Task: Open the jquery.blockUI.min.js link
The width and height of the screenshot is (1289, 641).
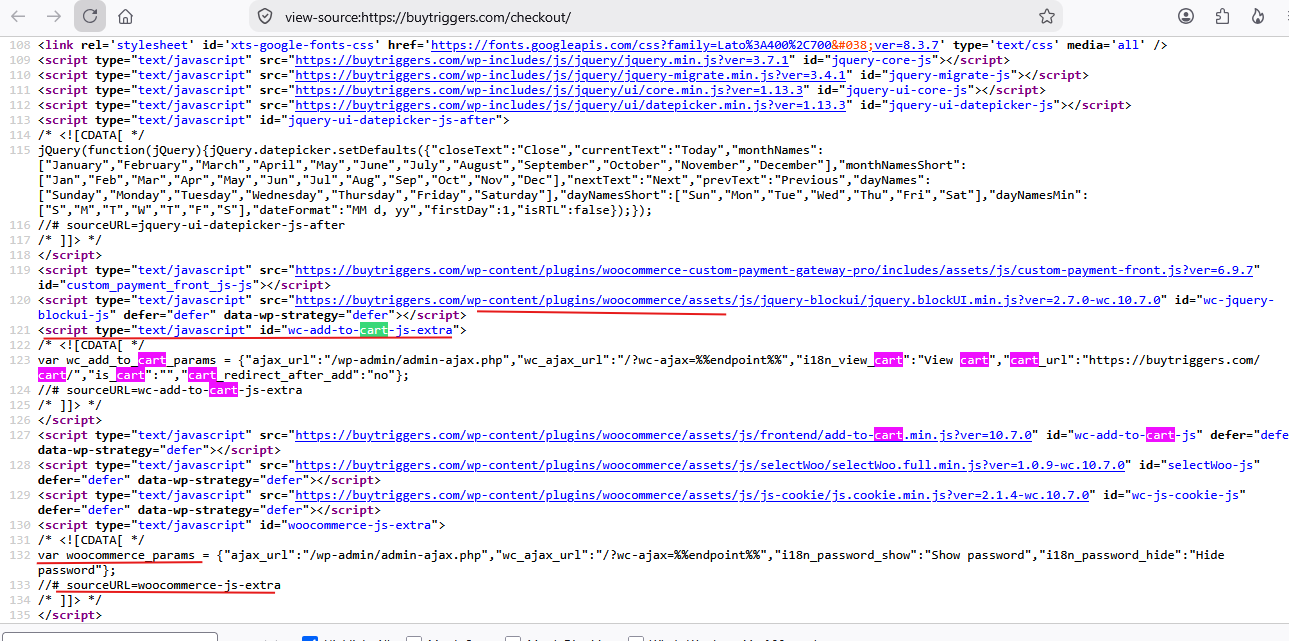Action: [729, 300]
